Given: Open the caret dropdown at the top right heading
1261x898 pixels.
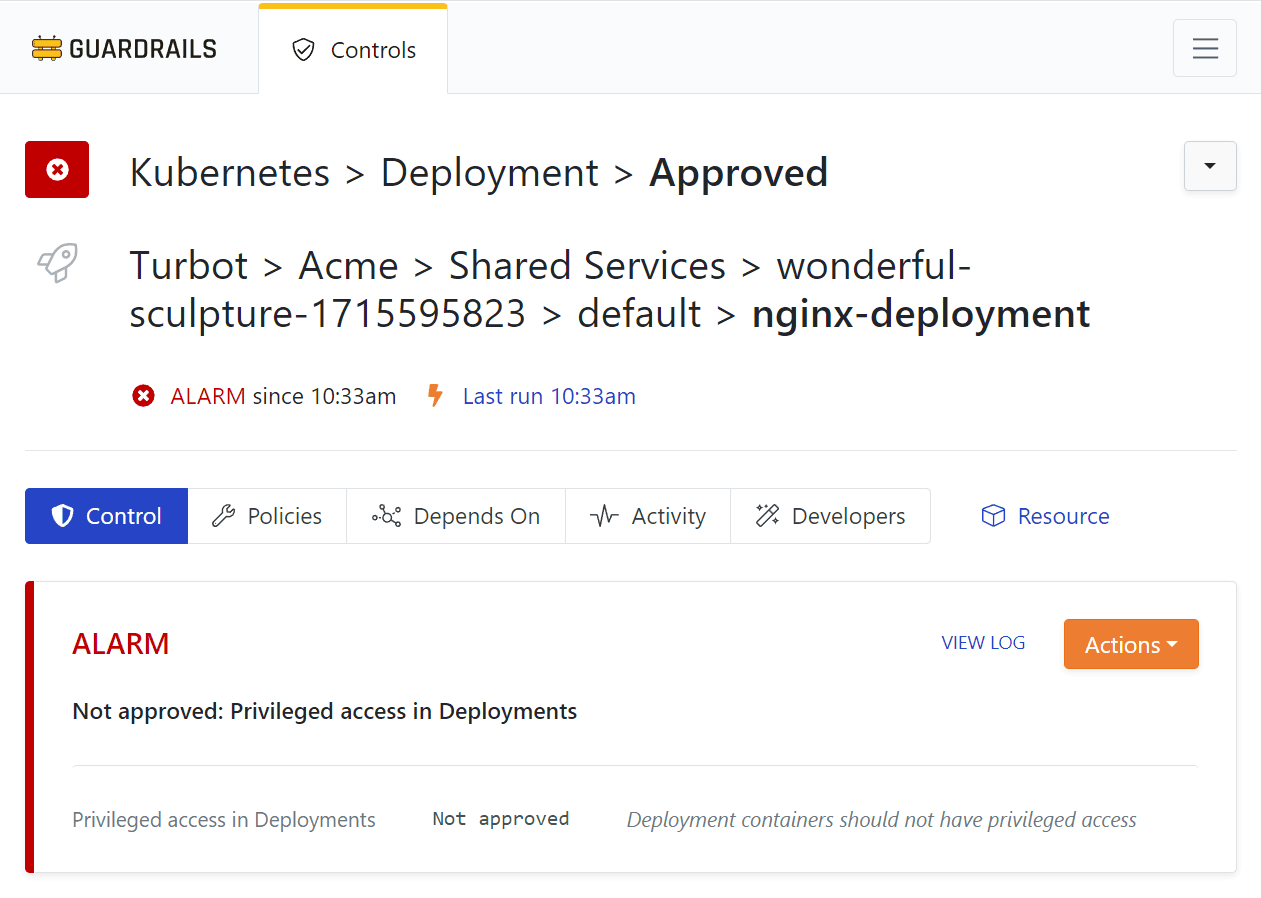Looking at the screenshot, I should pos(1209,166).
